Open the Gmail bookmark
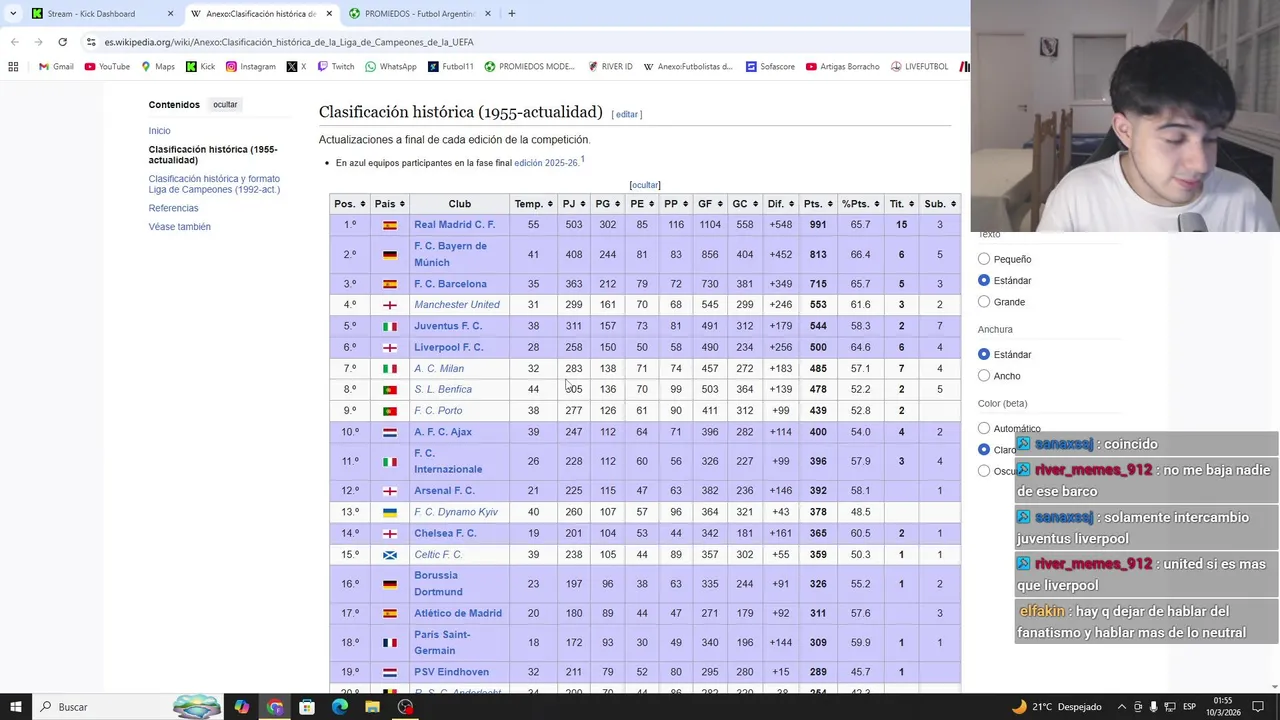This screenshot has width=1280, height=720. (56, 67)
